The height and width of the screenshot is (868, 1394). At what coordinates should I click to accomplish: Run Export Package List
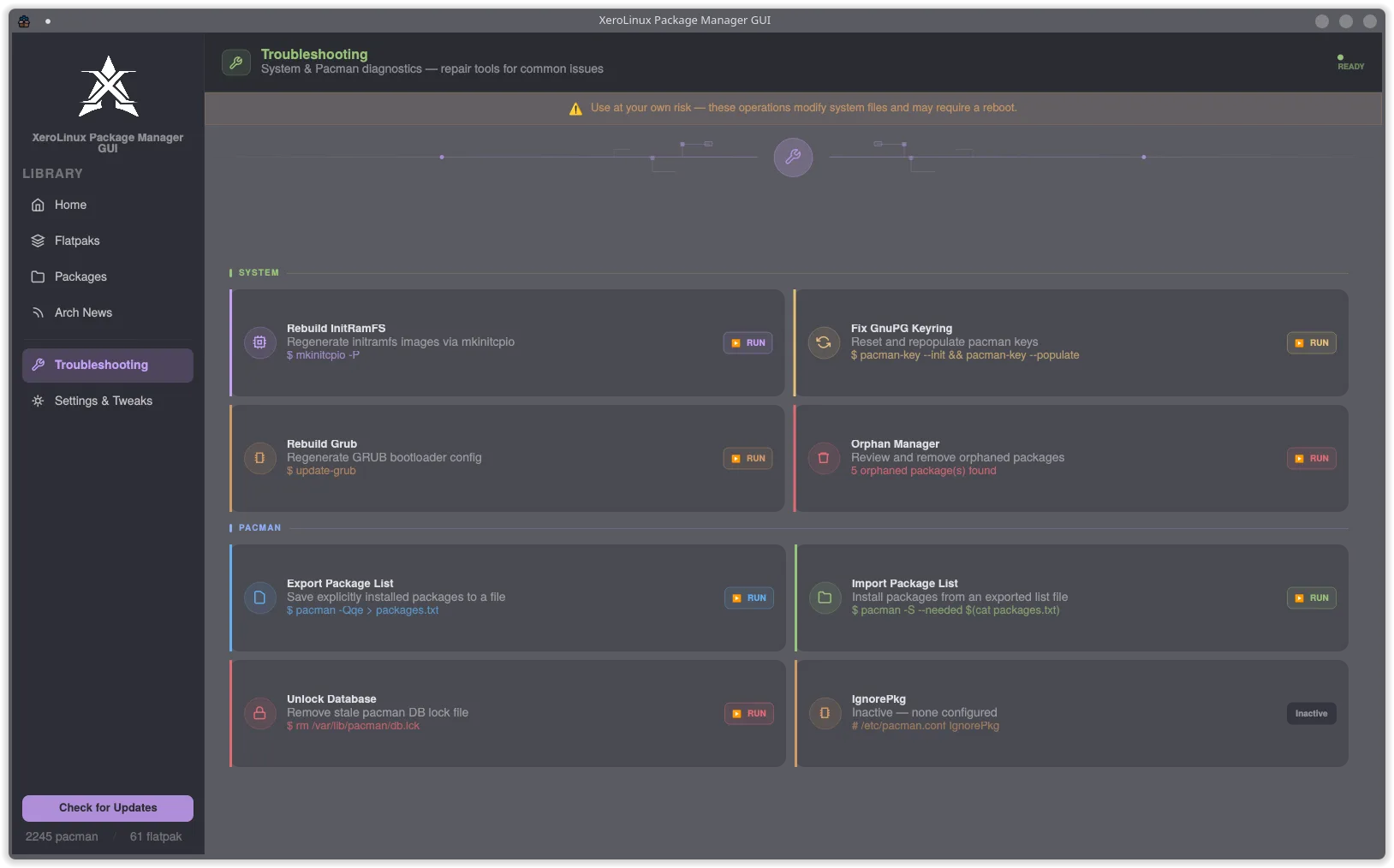749,598
